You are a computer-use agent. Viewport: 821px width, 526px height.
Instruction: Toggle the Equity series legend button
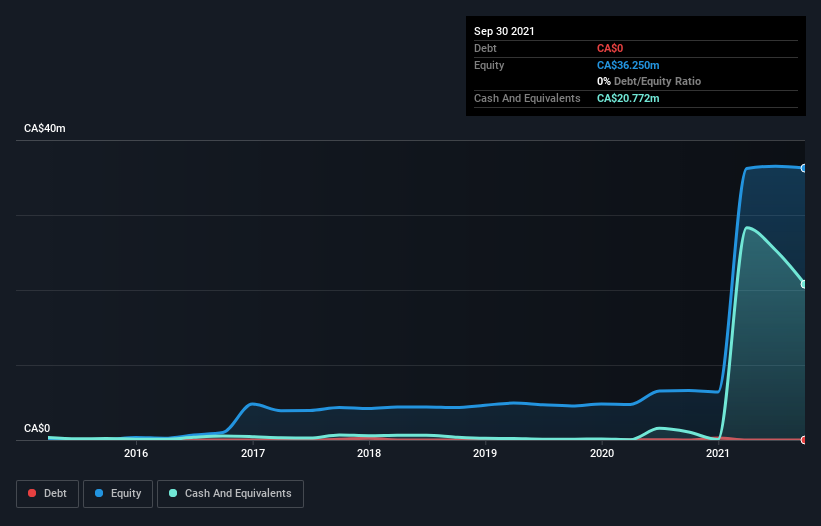click(118, 494)
